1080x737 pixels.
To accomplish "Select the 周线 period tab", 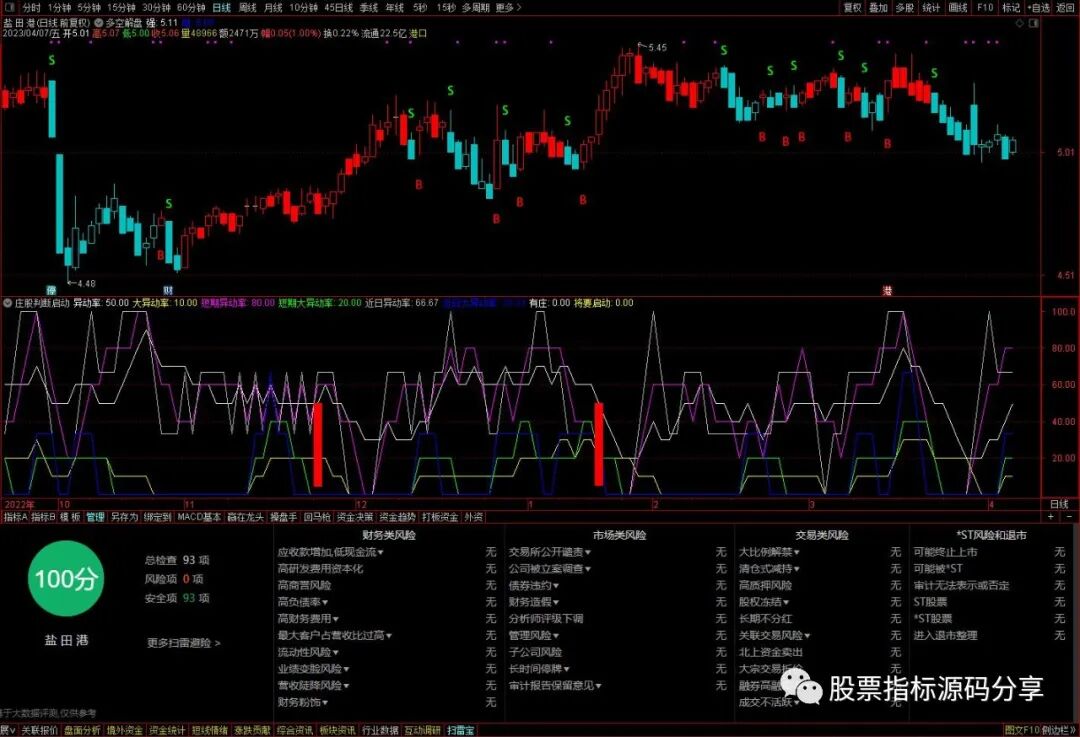I will 247,8.
